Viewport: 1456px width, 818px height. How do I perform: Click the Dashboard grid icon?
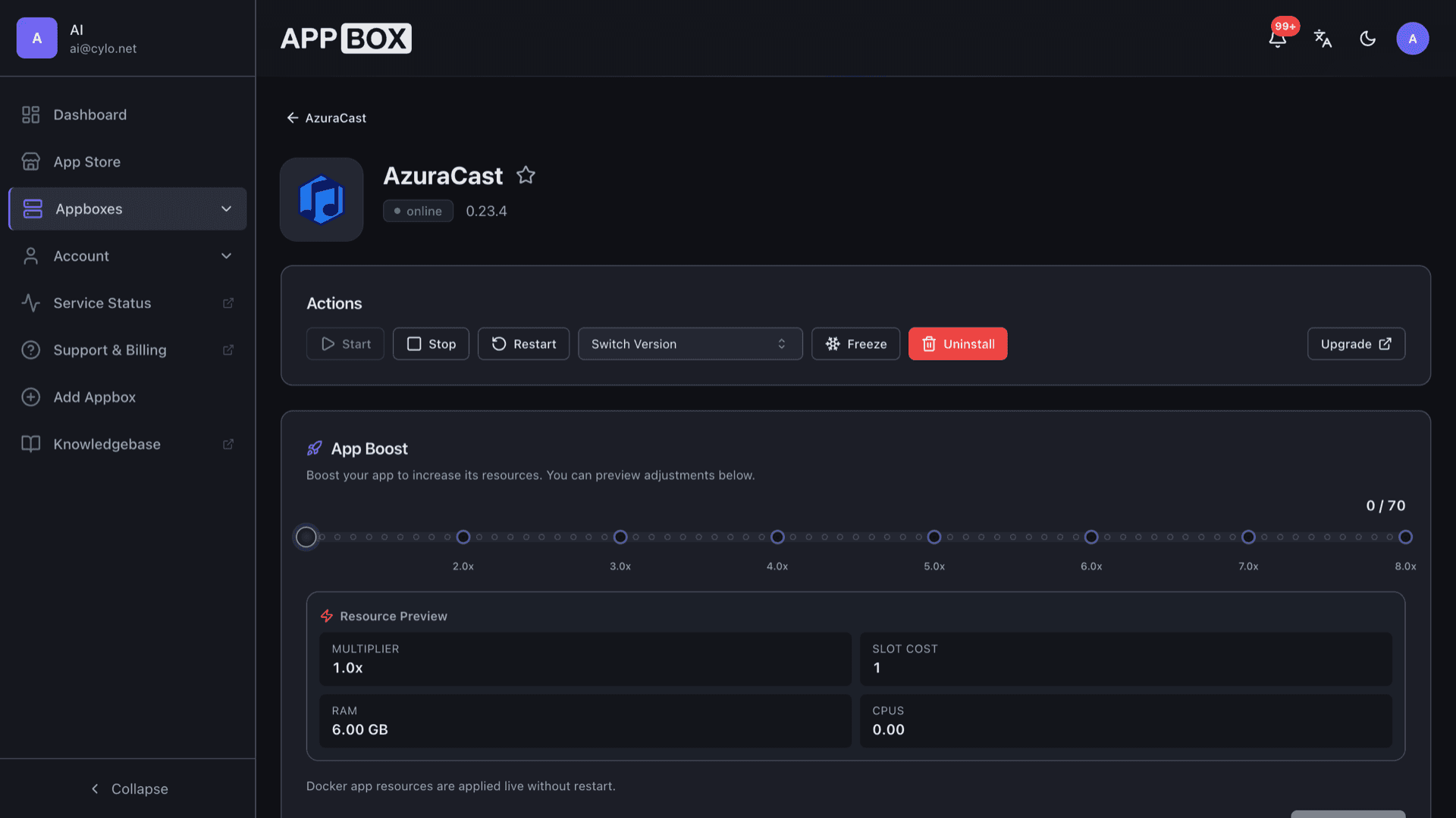click(30, 114)
